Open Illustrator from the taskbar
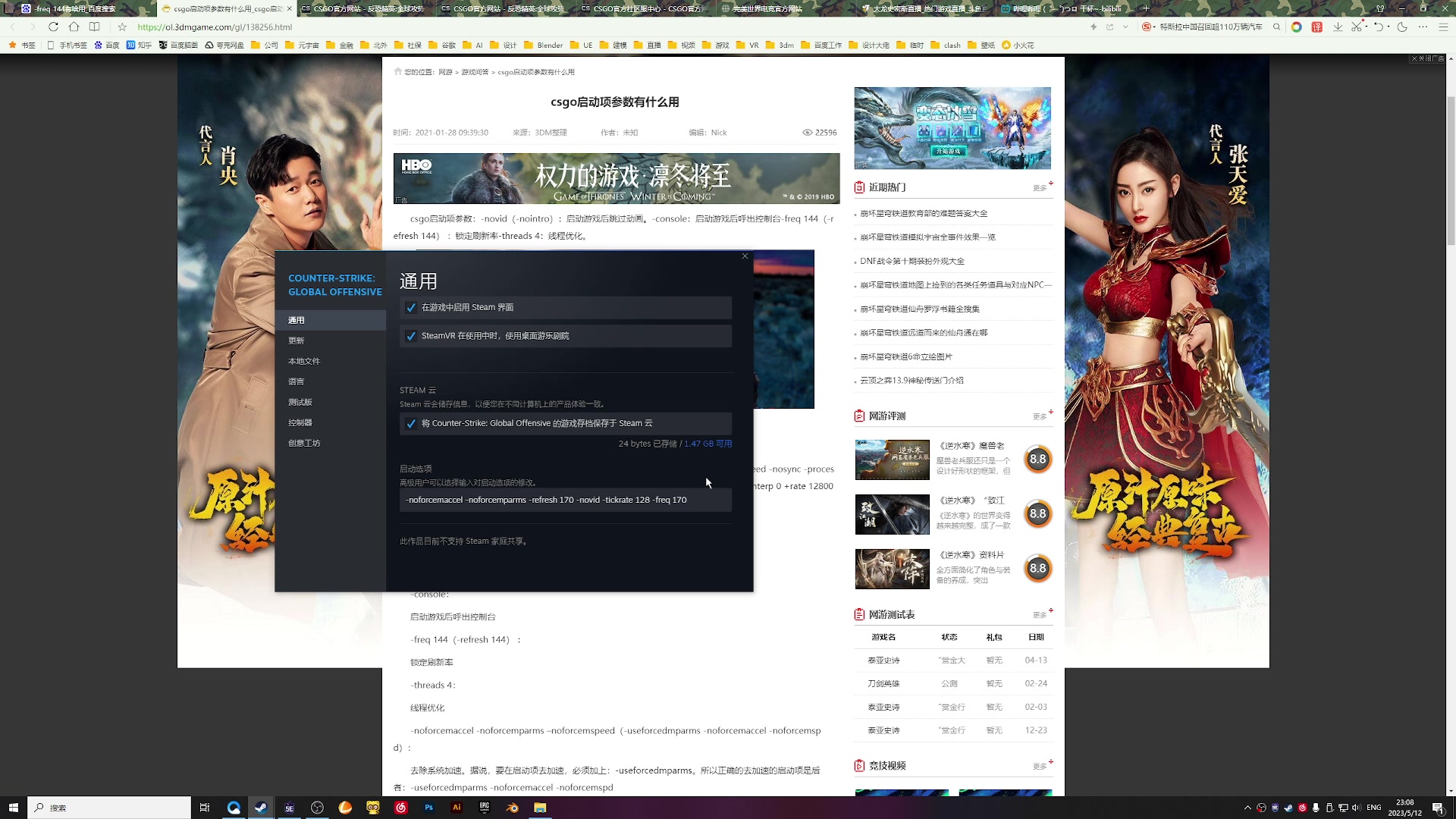The width and height of the screenshot is (1456, 819). pyautogui.click(x=457, y=808)
